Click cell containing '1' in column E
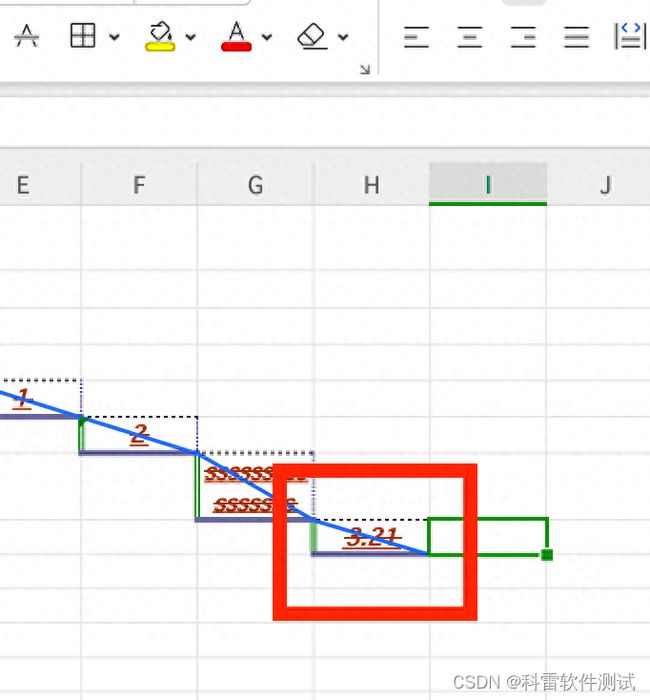650x700 pixels. (40, 399)
